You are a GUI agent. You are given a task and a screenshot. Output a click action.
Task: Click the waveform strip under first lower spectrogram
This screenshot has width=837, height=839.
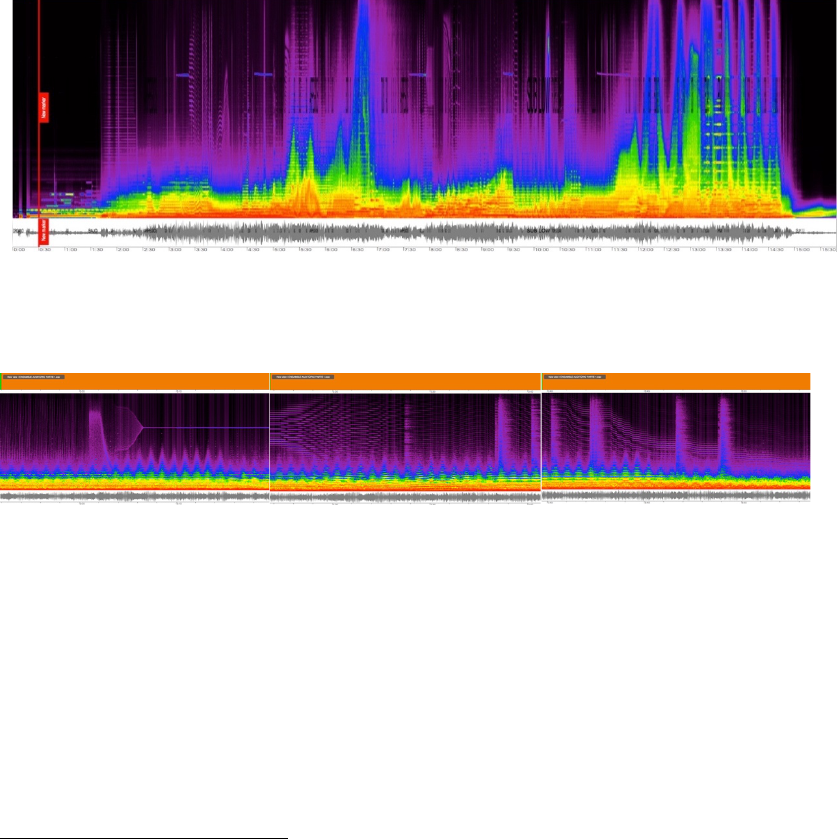pyautogui.click(x=135, y=495)
